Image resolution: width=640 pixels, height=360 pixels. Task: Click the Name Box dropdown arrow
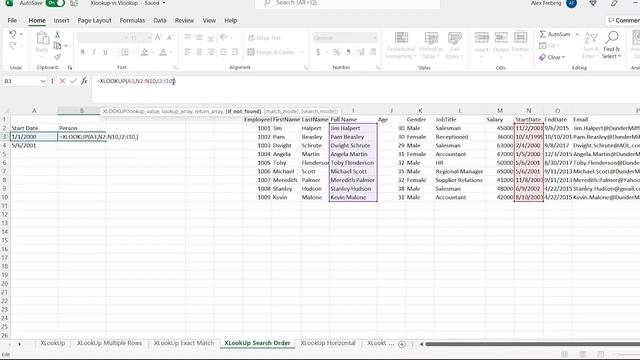pos(42,81)
